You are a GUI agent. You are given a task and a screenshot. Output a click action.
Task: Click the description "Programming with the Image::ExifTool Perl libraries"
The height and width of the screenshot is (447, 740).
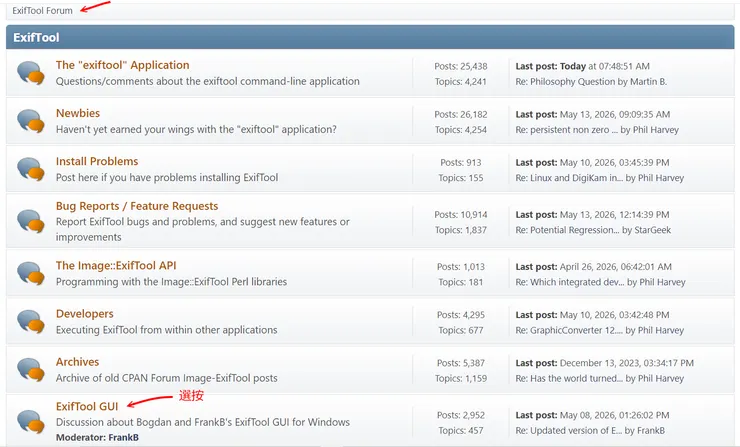(171, 282)
